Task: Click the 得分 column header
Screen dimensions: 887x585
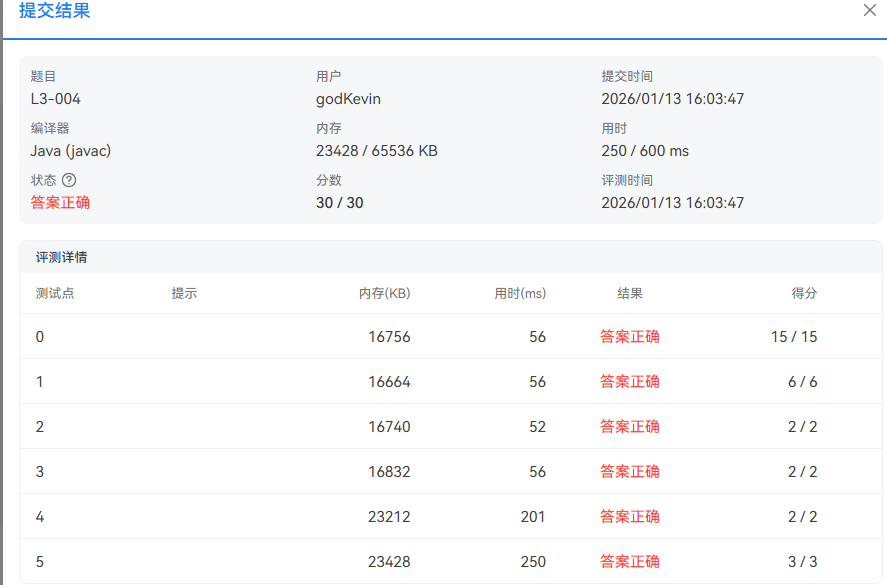Action: [804, 293]
